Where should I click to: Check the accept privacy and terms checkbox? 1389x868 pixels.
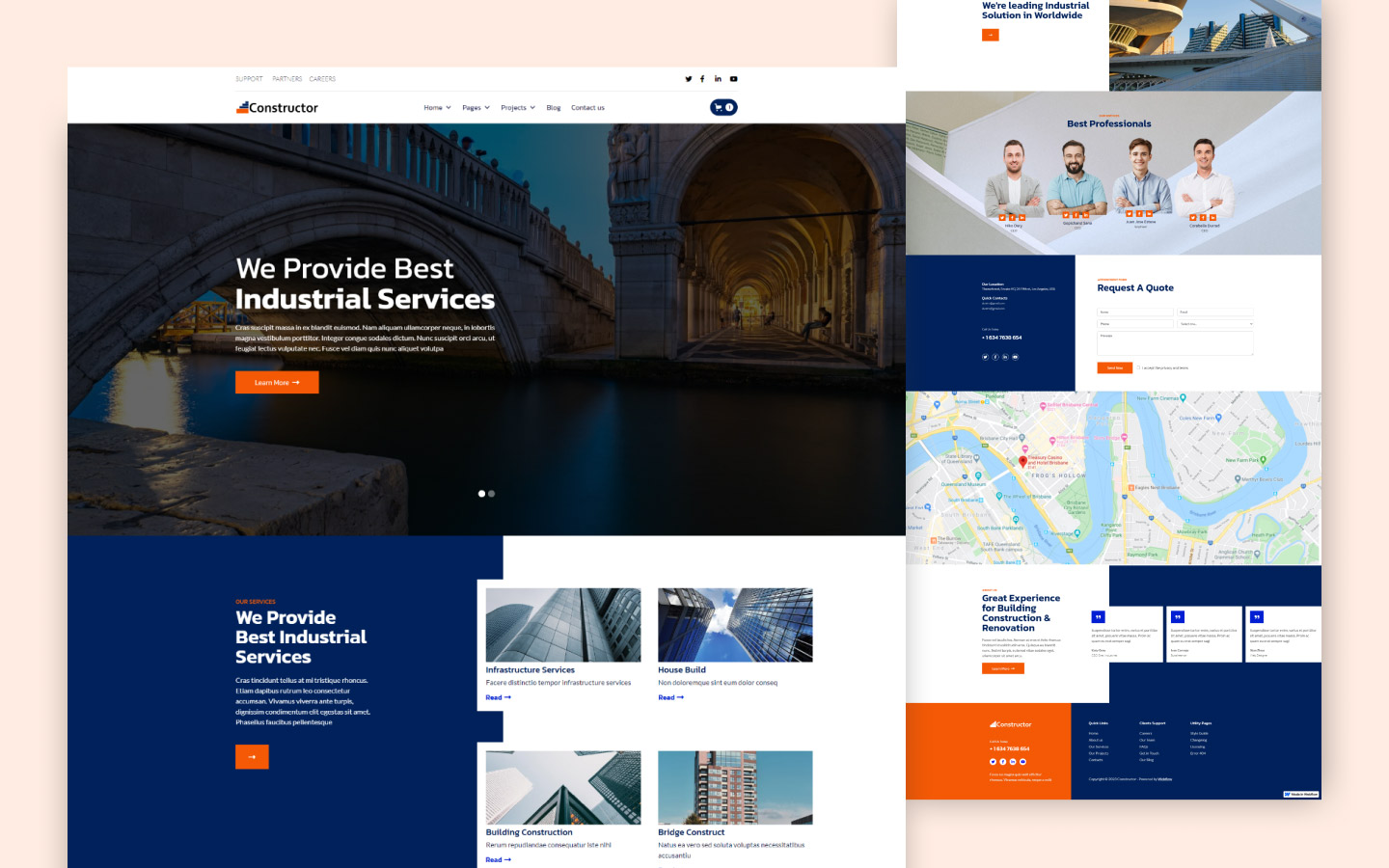coord(1137,367)
